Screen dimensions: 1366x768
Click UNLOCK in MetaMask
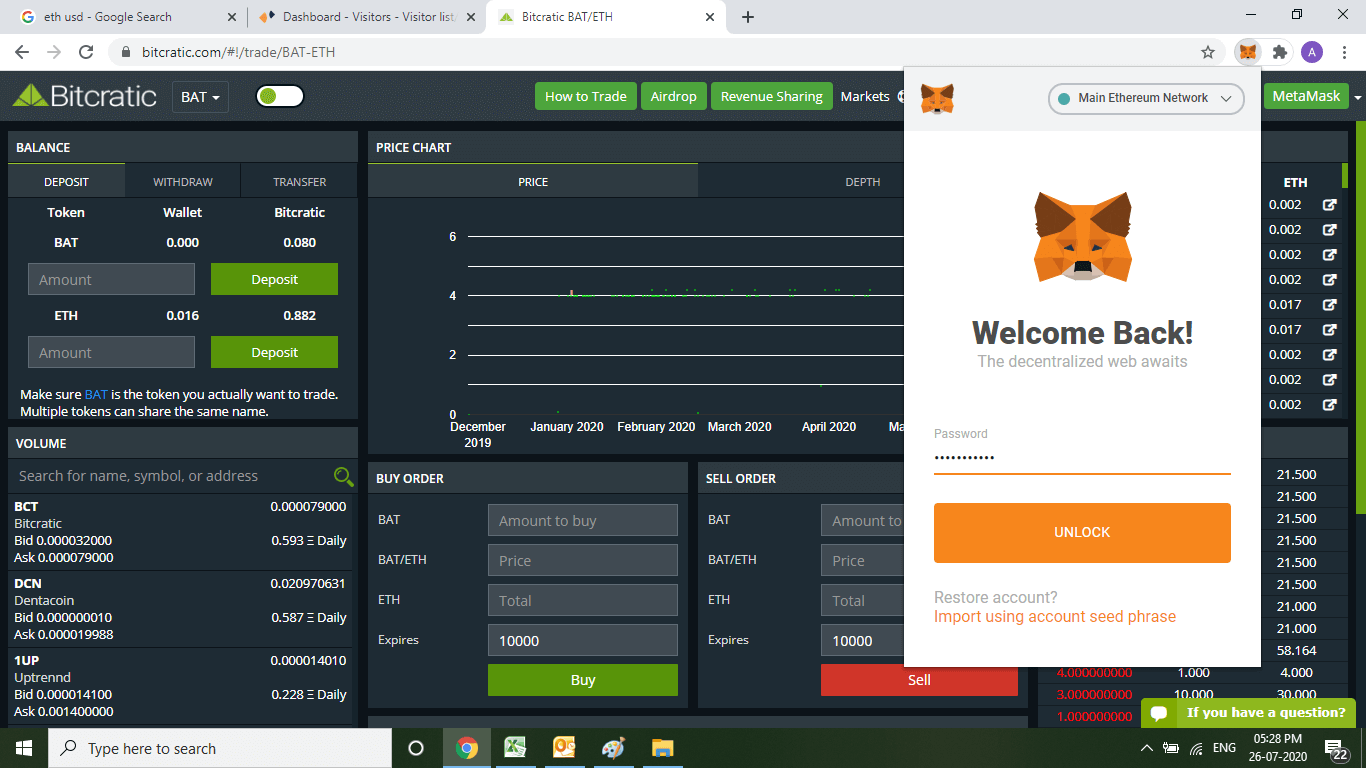[x=1082, y=532]
